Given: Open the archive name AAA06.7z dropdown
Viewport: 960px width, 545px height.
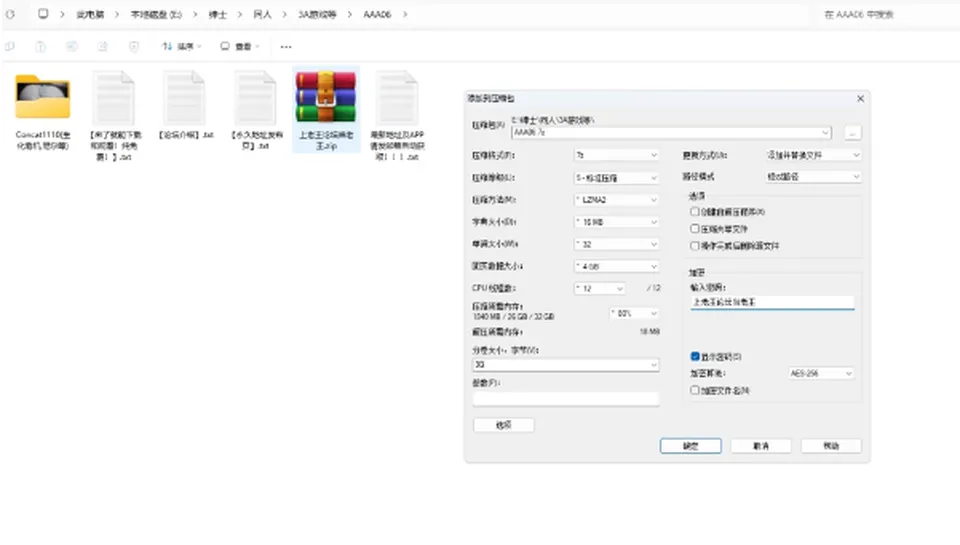Looking at the screenshot, I should (x=672, y=132).
